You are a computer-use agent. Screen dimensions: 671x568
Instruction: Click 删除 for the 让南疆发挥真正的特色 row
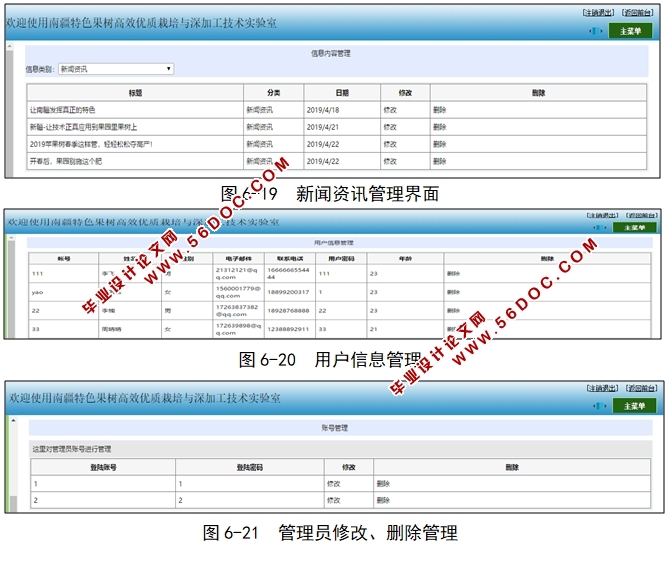(439, 110)
